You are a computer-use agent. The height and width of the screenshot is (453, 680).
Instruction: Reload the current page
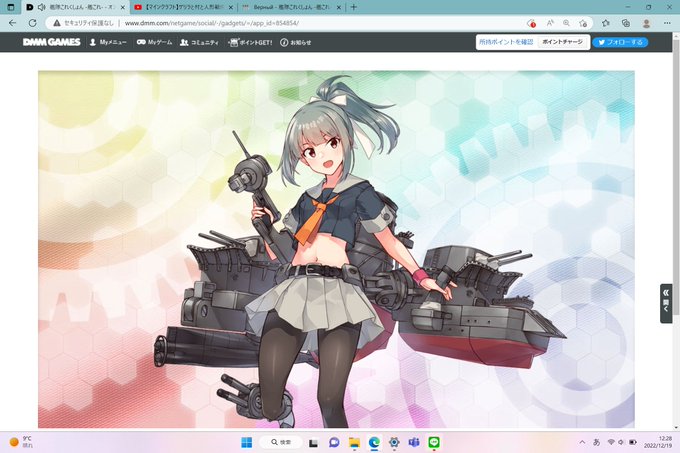click(33, 23)
